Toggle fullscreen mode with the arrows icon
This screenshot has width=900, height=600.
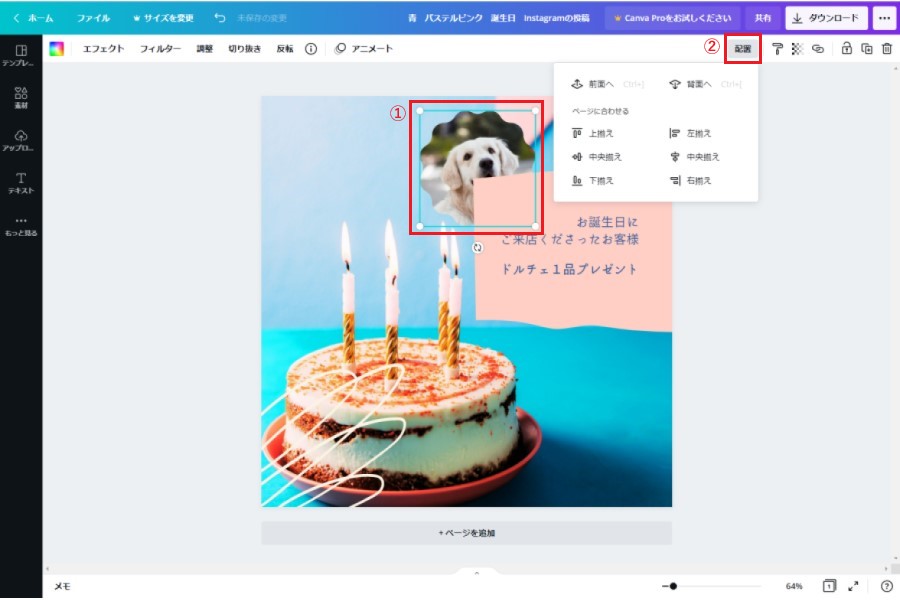853,586
